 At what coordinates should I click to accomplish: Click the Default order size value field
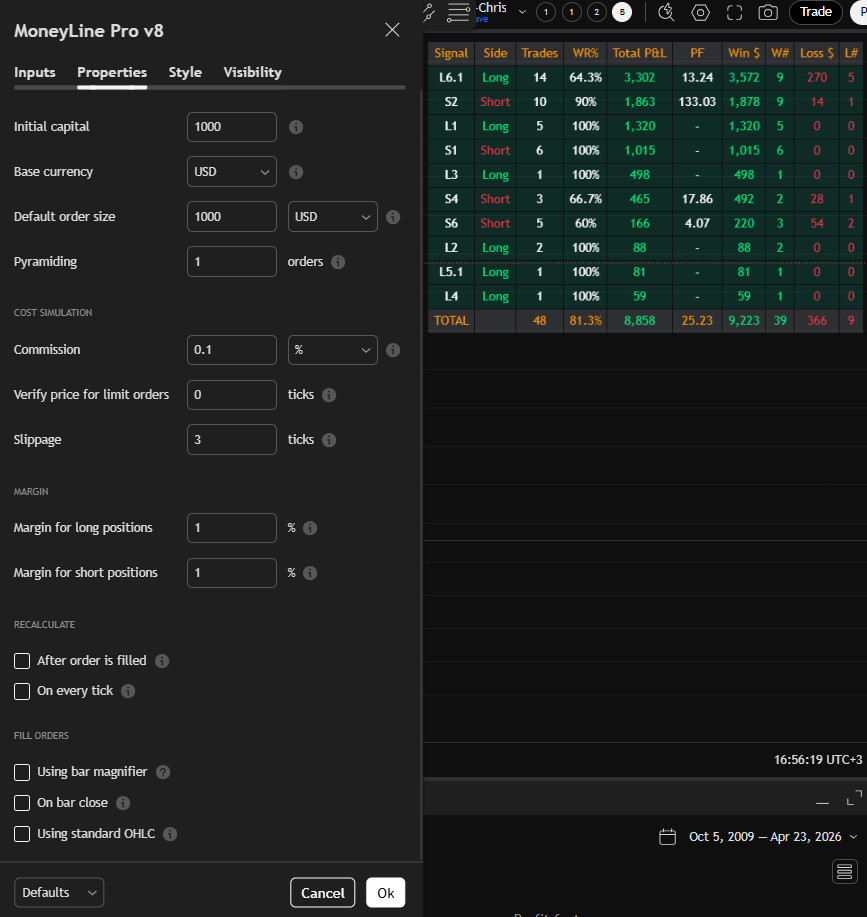pyautogui.click(x=232, y=217)
